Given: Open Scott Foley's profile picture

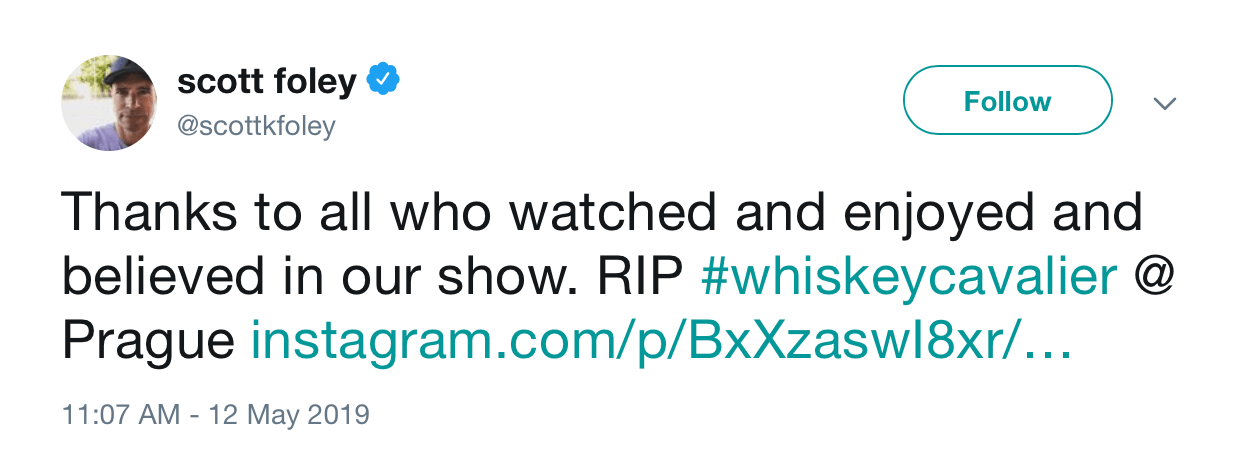Looking at the screenshot, I should click(109, 102).
